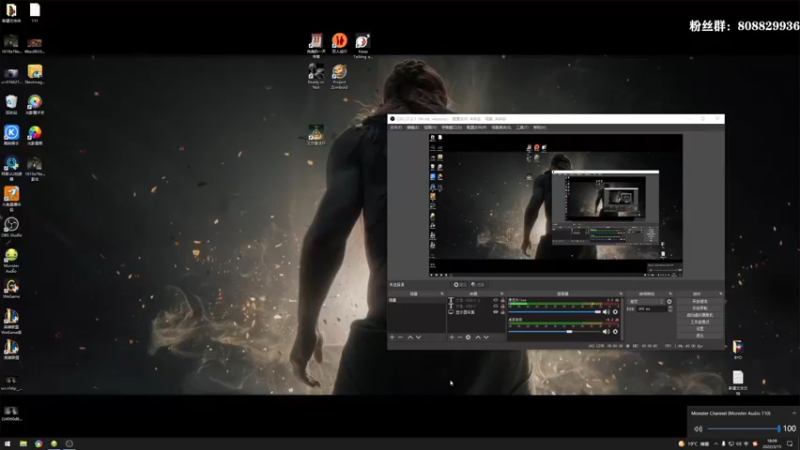Open Project Zomboid desktop shortcut
Screen dimensions: 800x450
click(339, 76)
